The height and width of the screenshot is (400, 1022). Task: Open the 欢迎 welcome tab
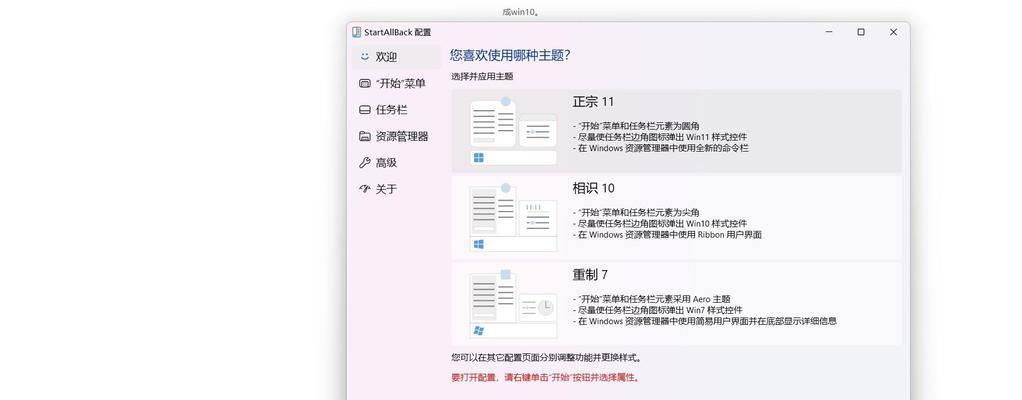396,57
